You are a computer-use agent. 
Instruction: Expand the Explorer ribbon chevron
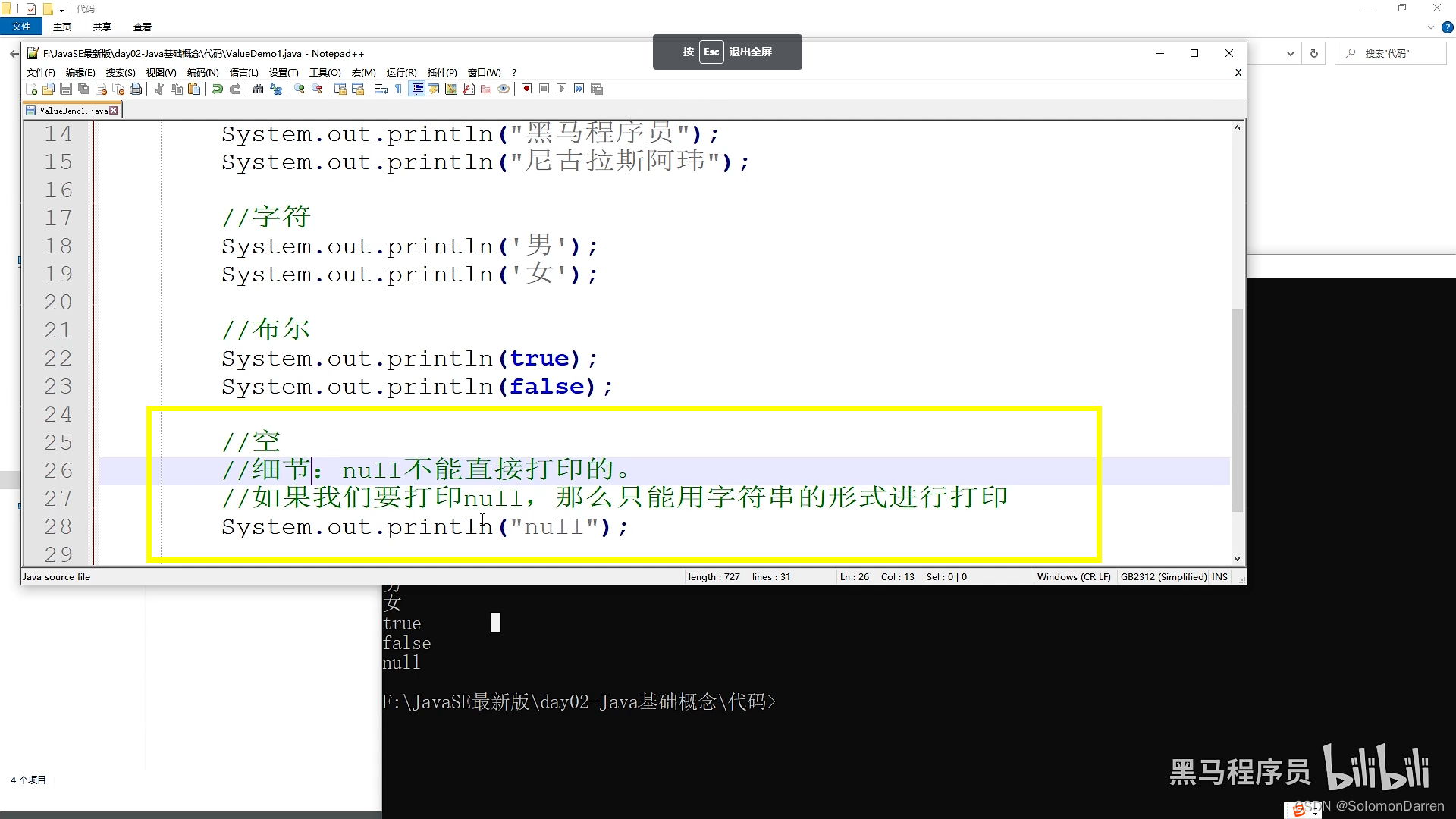(x=1430, y=27)
